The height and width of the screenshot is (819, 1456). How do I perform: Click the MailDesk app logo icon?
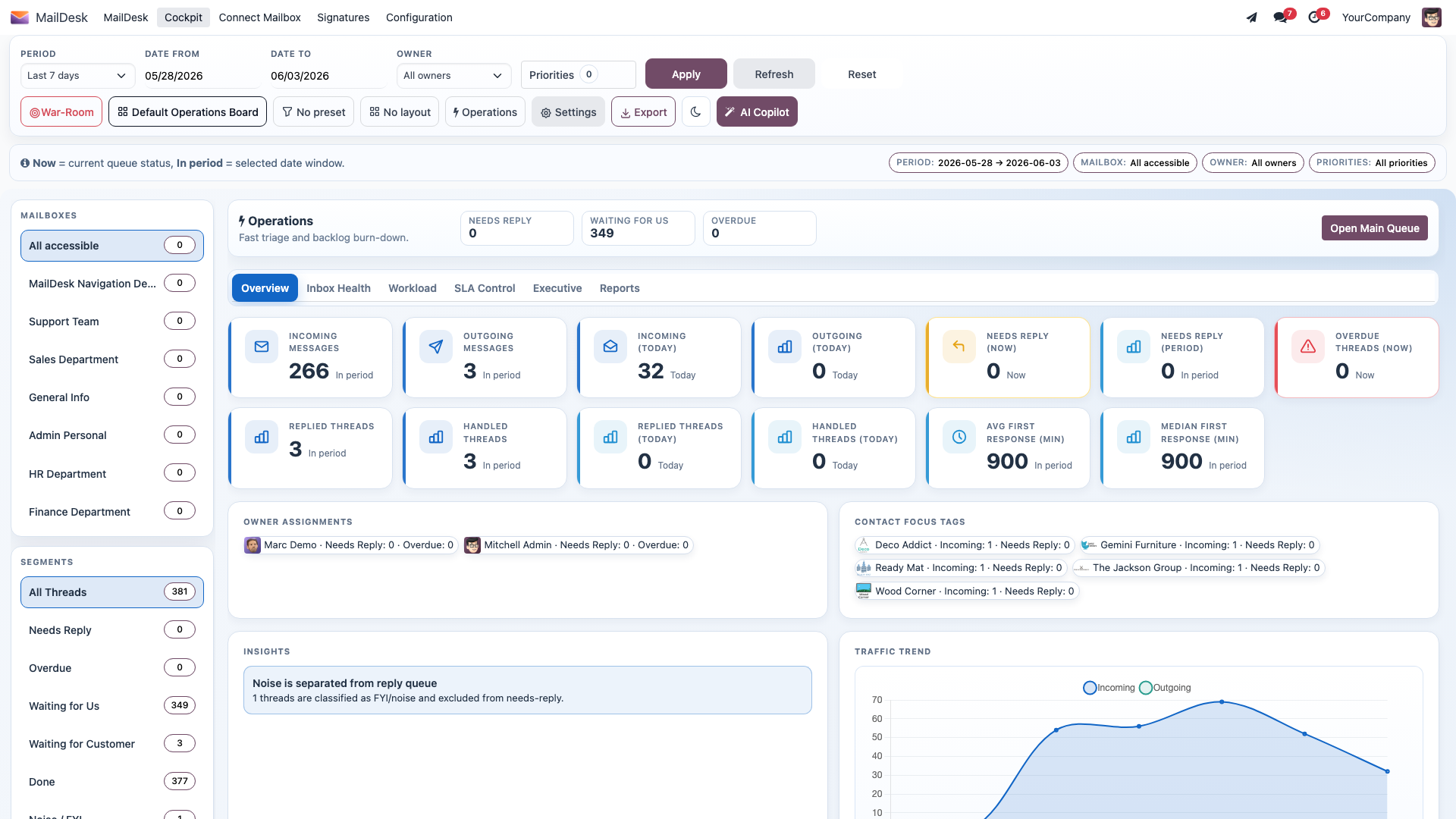click(20, 17)
